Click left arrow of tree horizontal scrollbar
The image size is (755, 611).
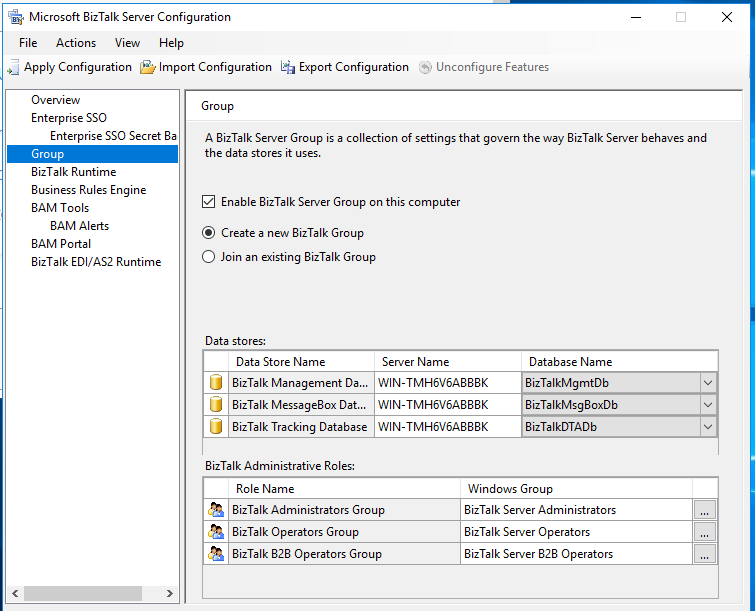coord(15,594)
